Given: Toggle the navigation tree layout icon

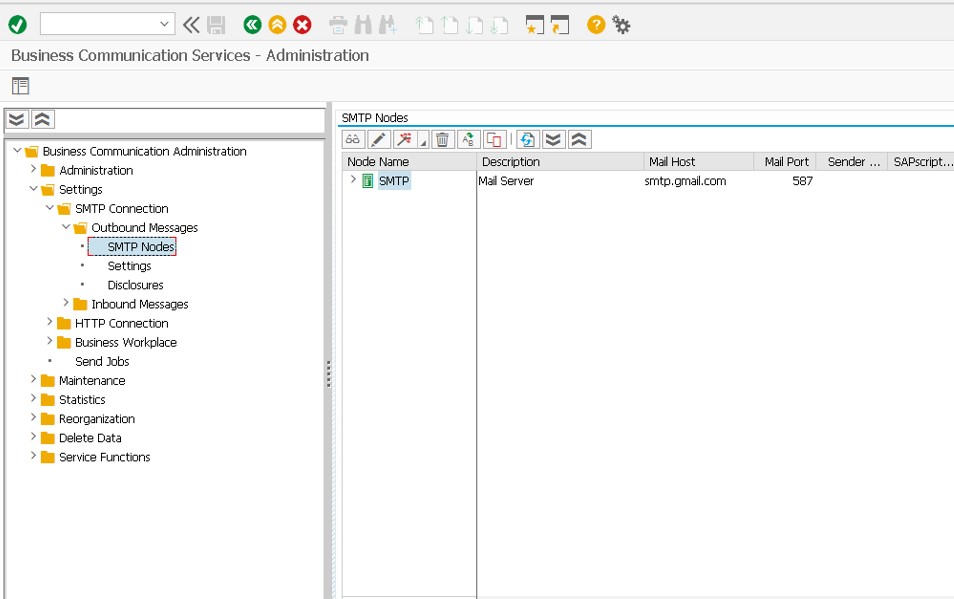Looking at the screenshot, I should 21,86.
